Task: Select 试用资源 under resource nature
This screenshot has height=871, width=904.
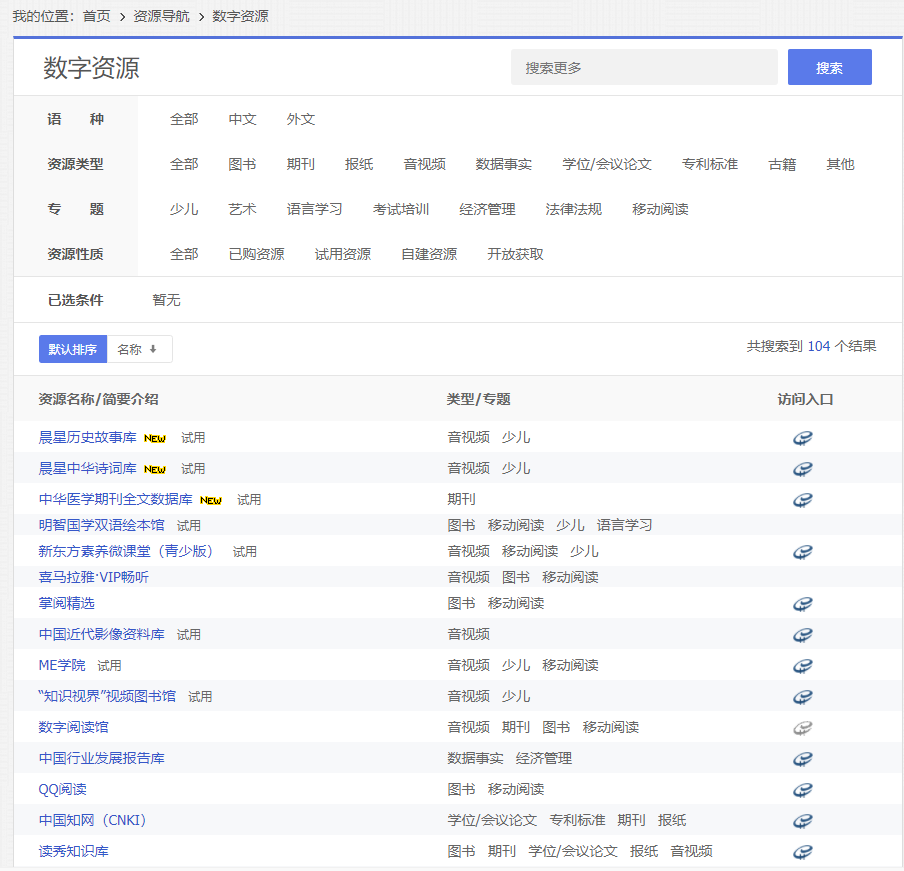Action: pos(342,254)
